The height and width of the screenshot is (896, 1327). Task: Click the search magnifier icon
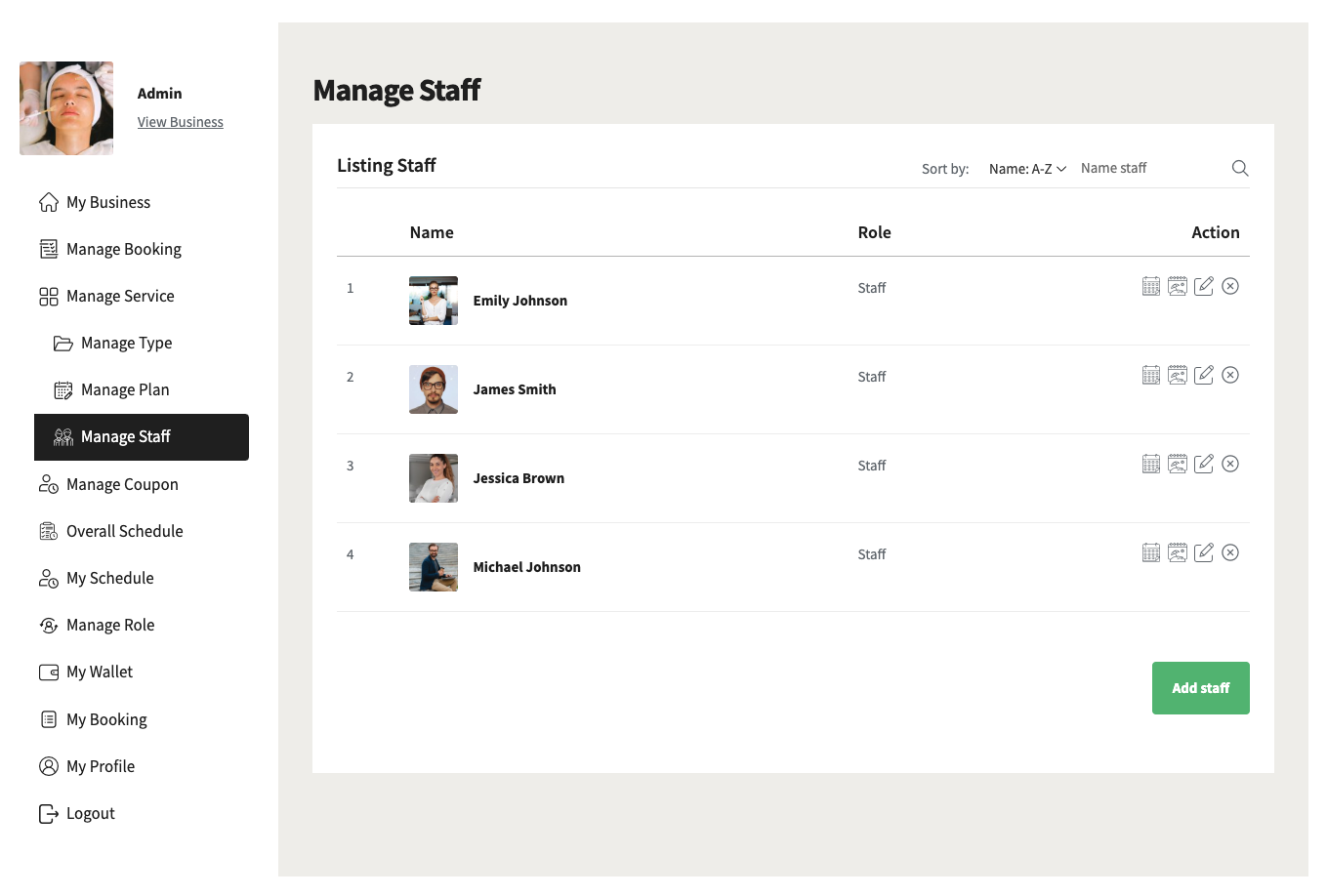click(x=1239, y=168)
